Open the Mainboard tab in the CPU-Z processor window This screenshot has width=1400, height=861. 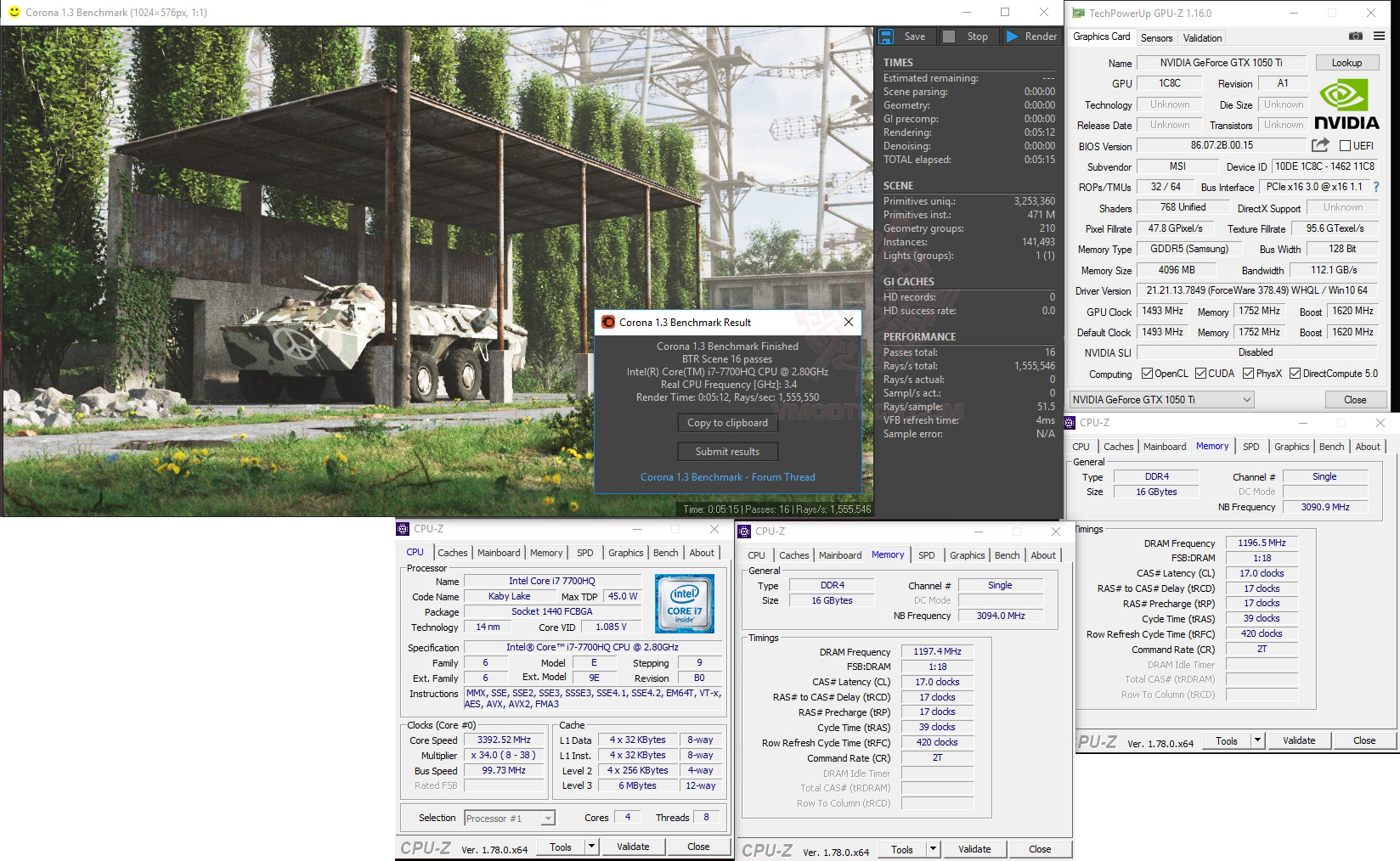click(499, 553)
